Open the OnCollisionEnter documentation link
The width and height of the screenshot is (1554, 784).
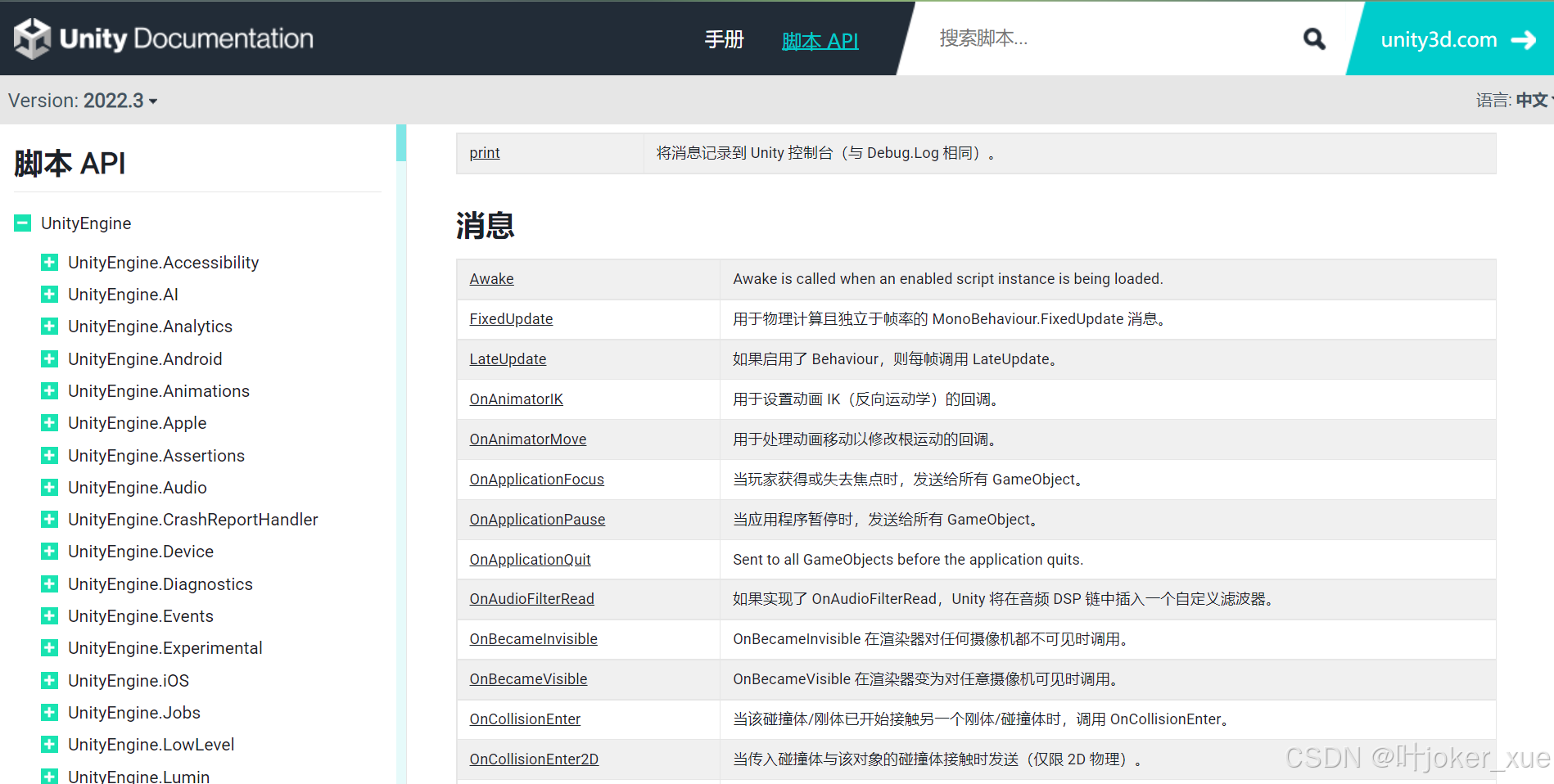tap(525, 719)
